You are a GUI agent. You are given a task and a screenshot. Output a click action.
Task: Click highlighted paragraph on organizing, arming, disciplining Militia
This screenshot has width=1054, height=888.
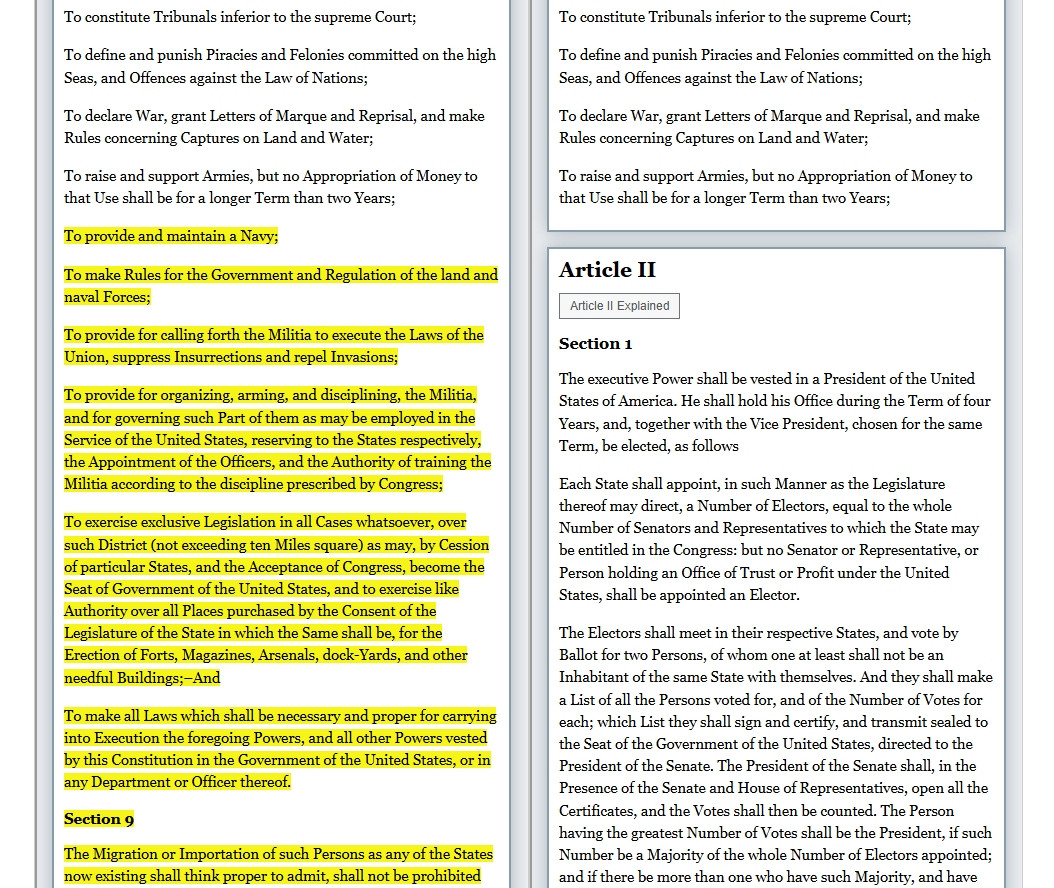coord(278,439)
